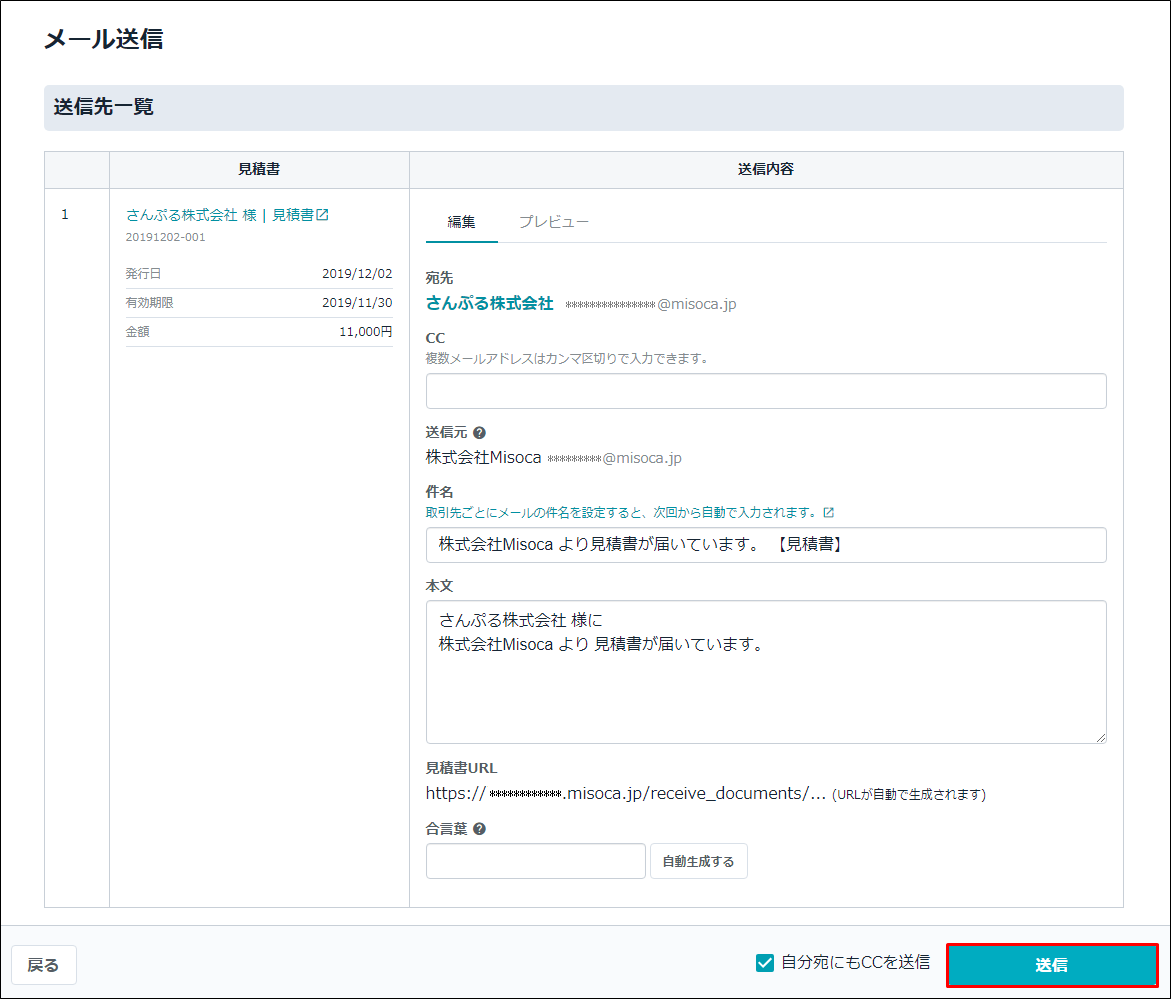The height and width of the screenshot is (999, 1171).
Task: Open the 合言葉 help question mark icon
Action: (x=479, y=829)
